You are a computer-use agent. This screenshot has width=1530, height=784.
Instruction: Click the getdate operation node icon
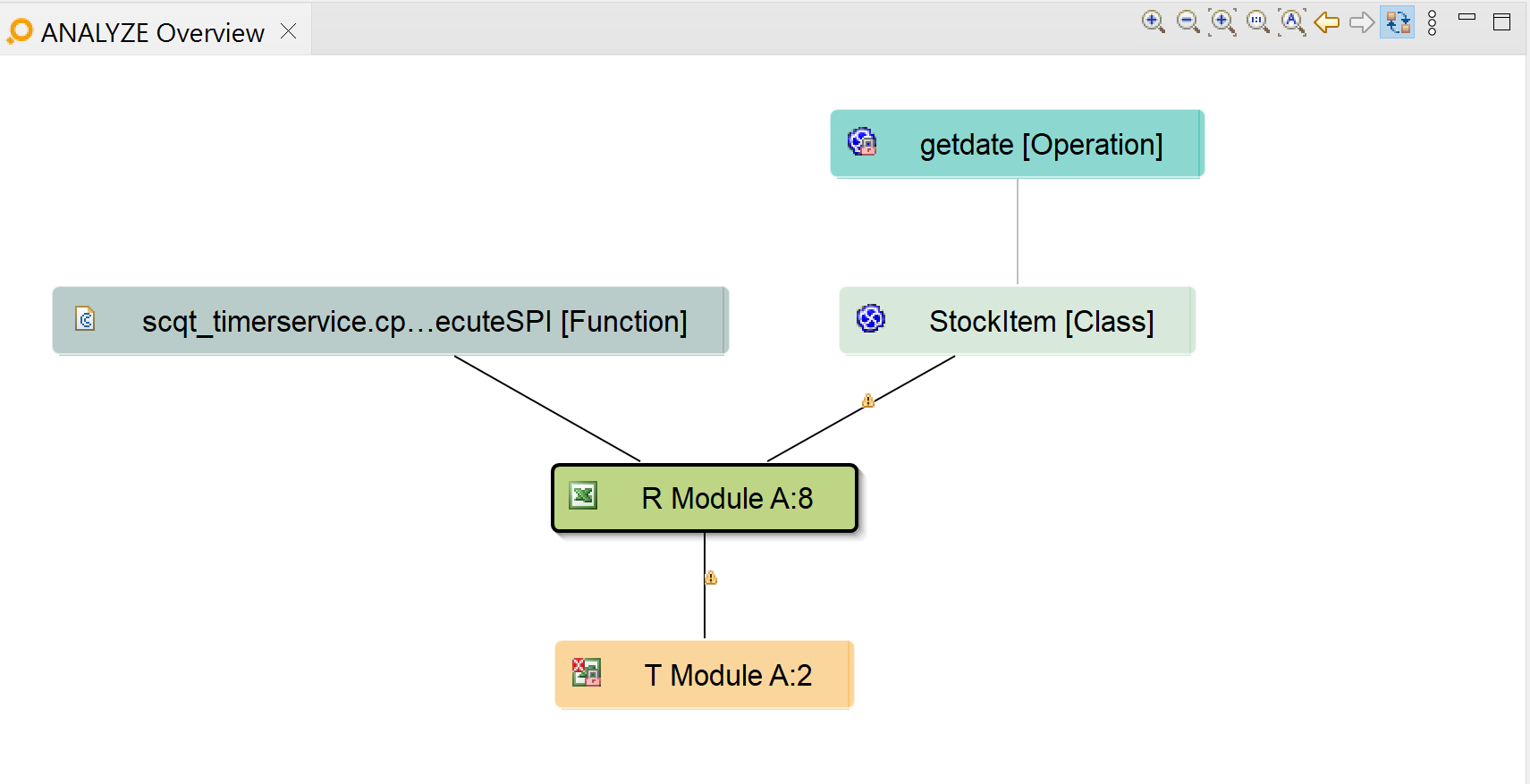click(862, 141)
